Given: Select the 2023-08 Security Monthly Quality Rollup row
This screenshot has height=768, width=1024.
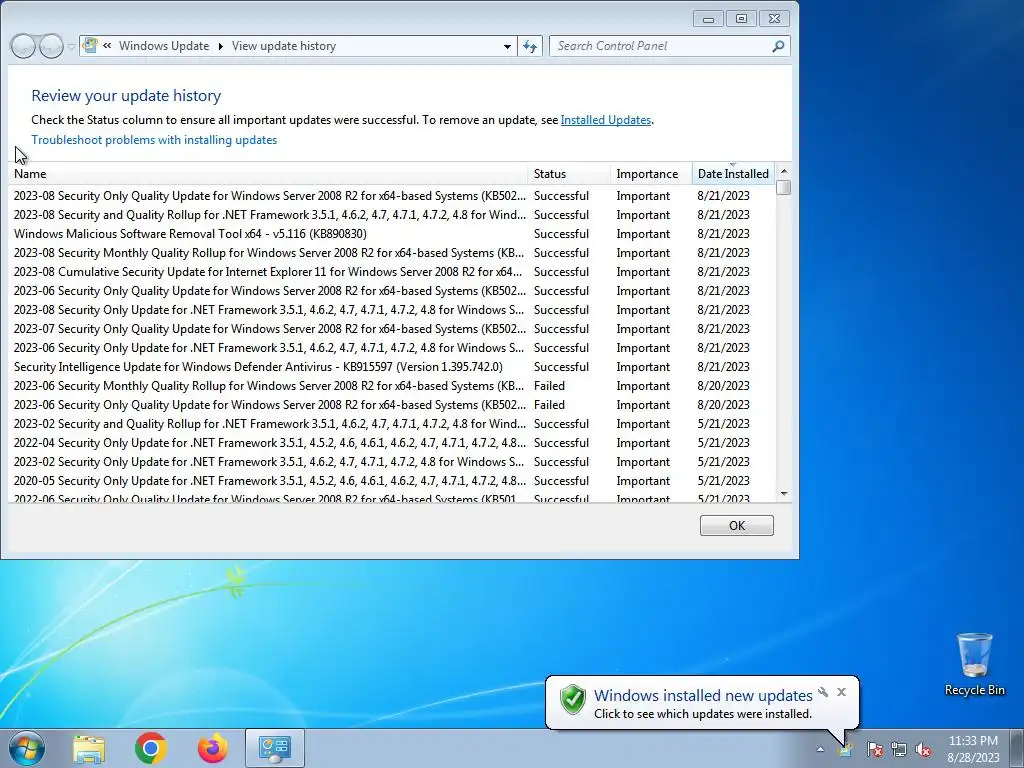Looking at the screenshot, I should click(392, 253).
